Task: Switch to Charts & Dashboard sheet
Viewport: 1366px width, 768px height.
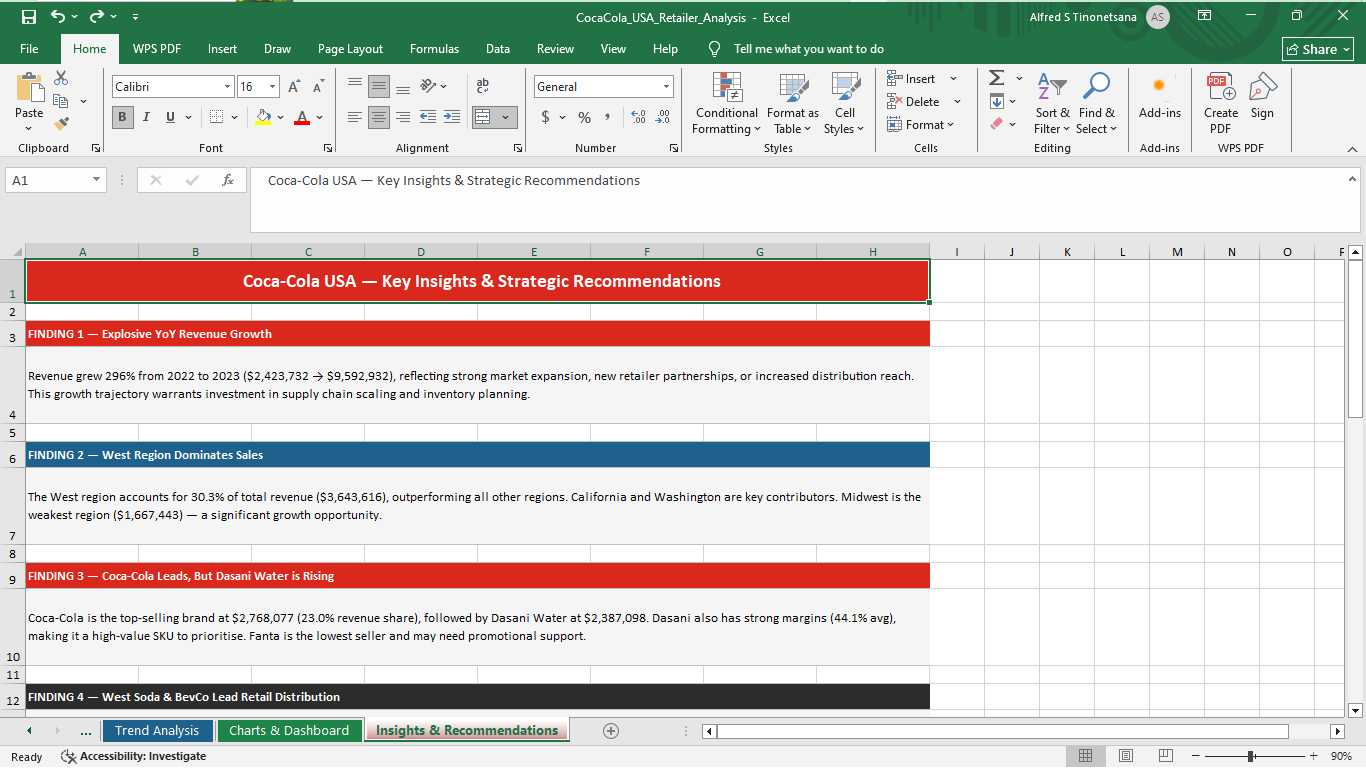Action: [289, 731]
